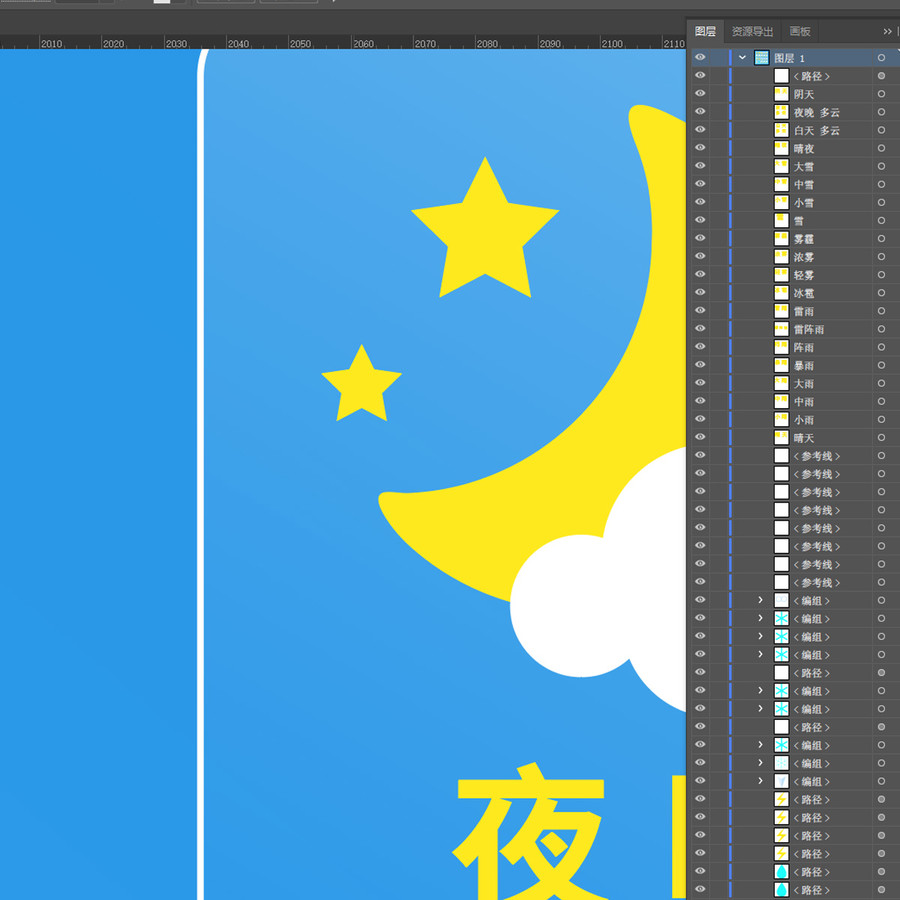This screenshot has width=900, height=900.
Task: Toggle visibility of the 冰雹 item
Action: click(700, 293)
